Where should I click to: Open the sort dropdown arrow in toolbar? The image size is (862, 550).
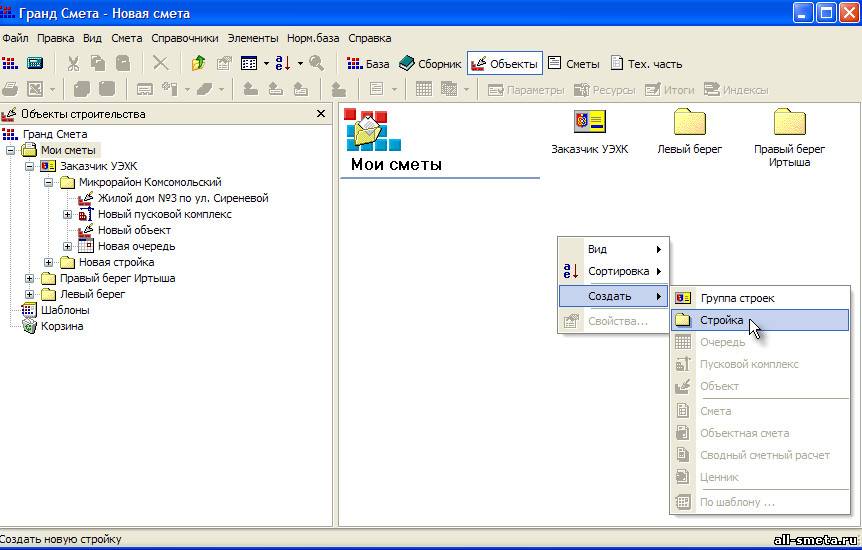300,63
